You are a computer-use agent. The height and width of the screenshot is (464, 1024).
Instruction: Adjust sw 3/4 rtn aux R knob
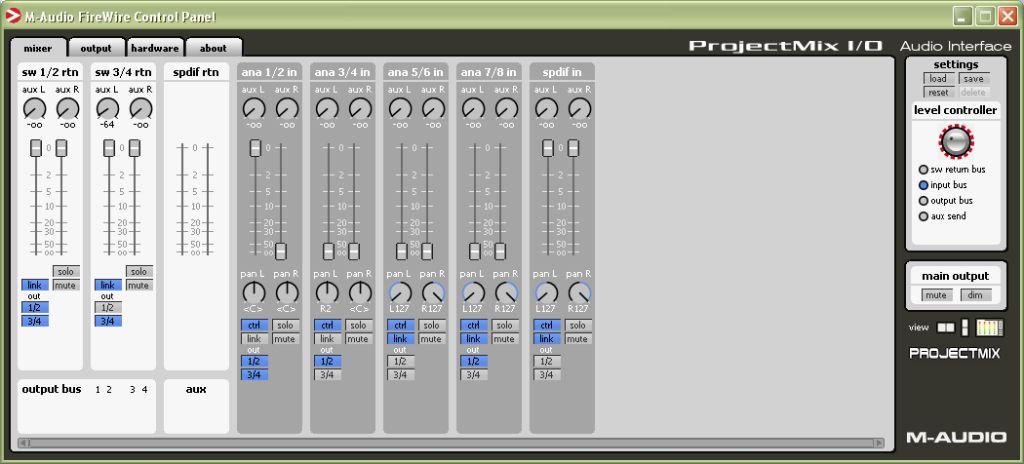pos(140,108)
